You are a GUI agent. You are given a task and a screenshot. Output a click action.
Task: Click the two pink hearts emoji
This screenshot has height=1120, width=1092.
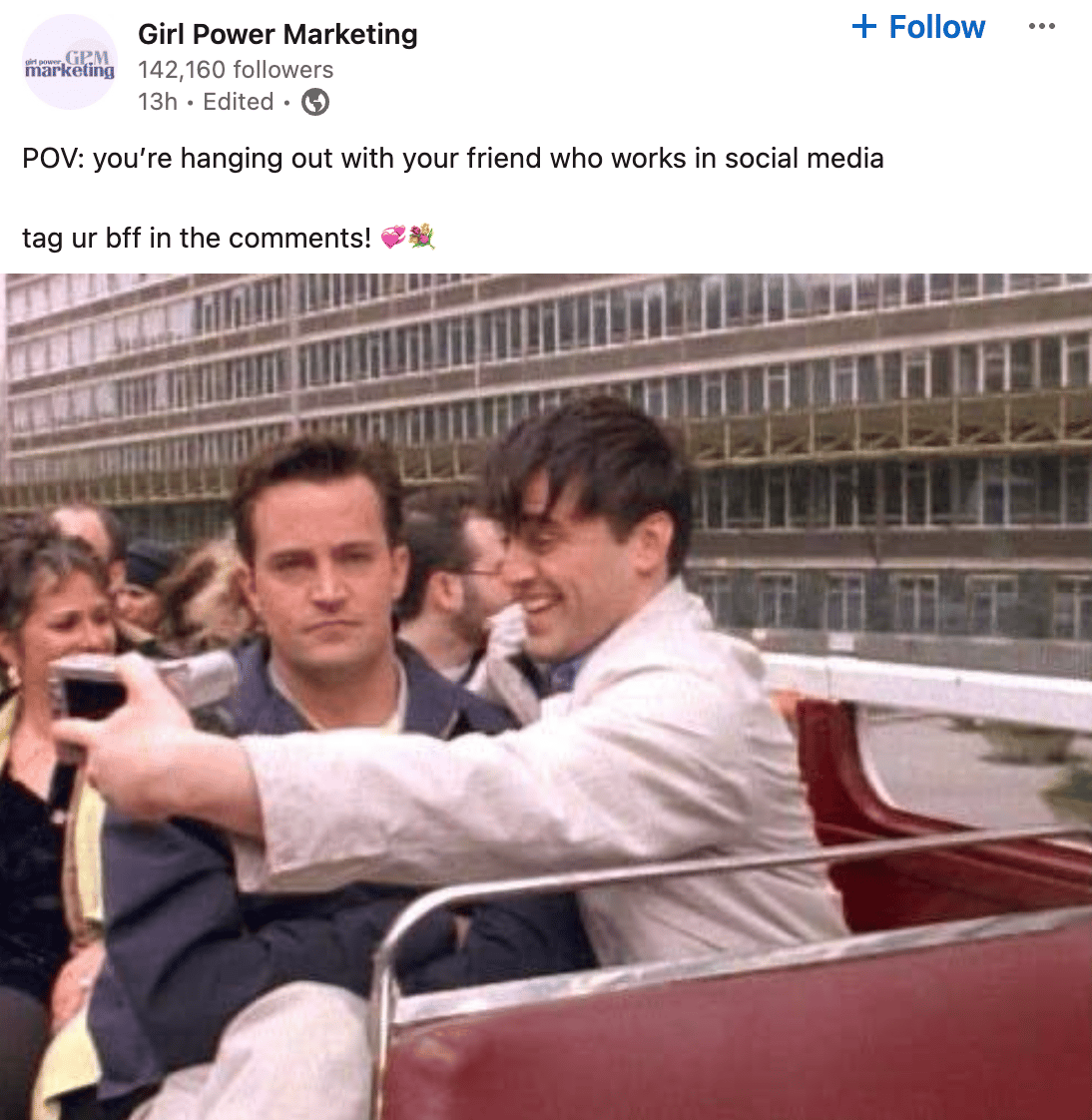click(x=393, y=238)
